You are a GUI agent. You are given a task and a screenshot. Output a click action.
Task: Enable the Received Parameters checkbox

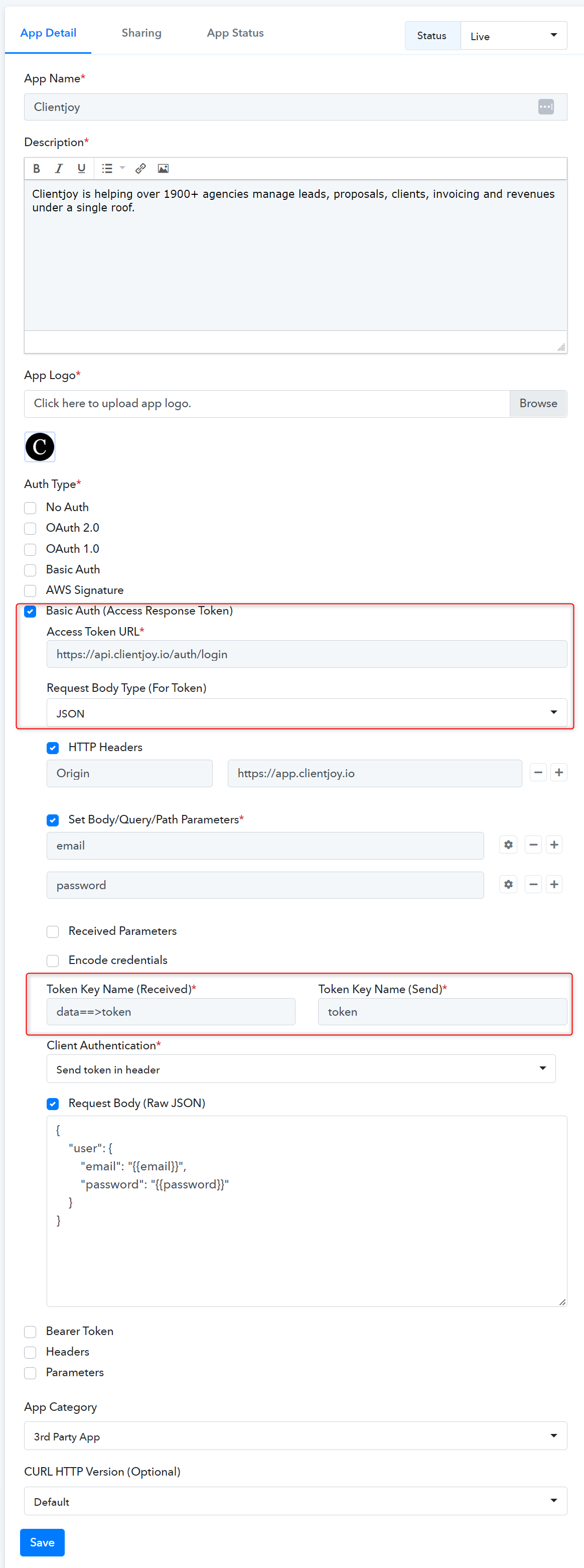click(53, 931)
